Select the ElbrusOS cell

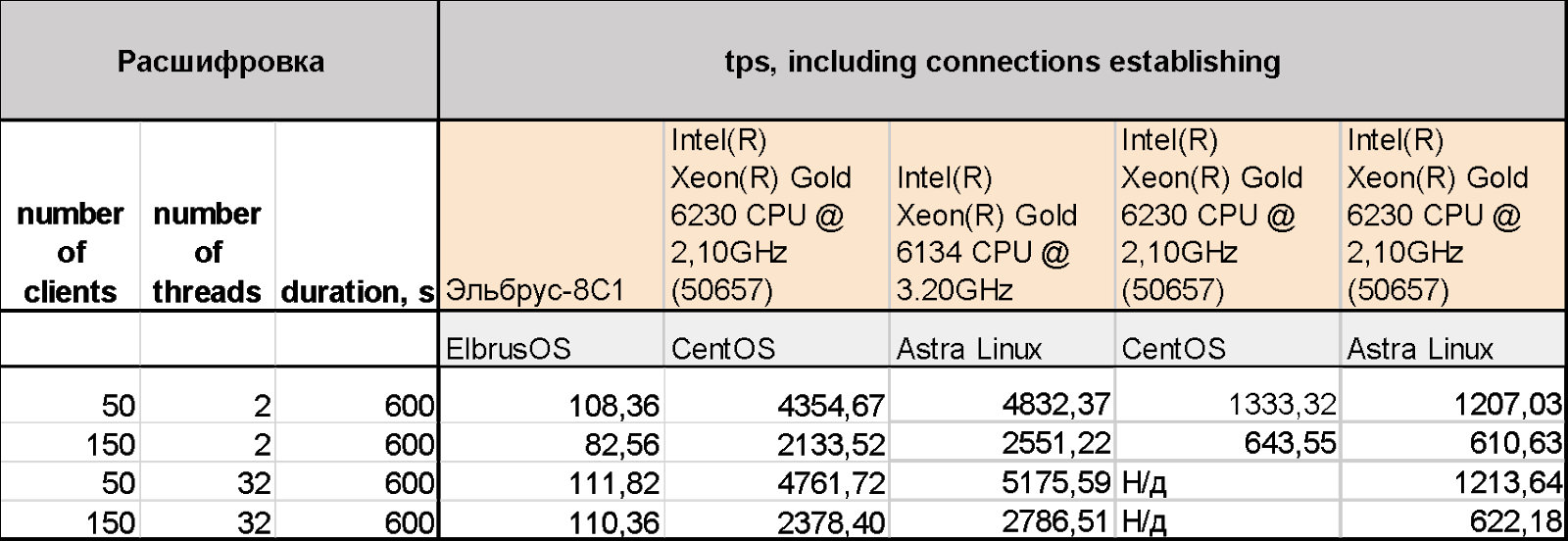pos(552,339)
